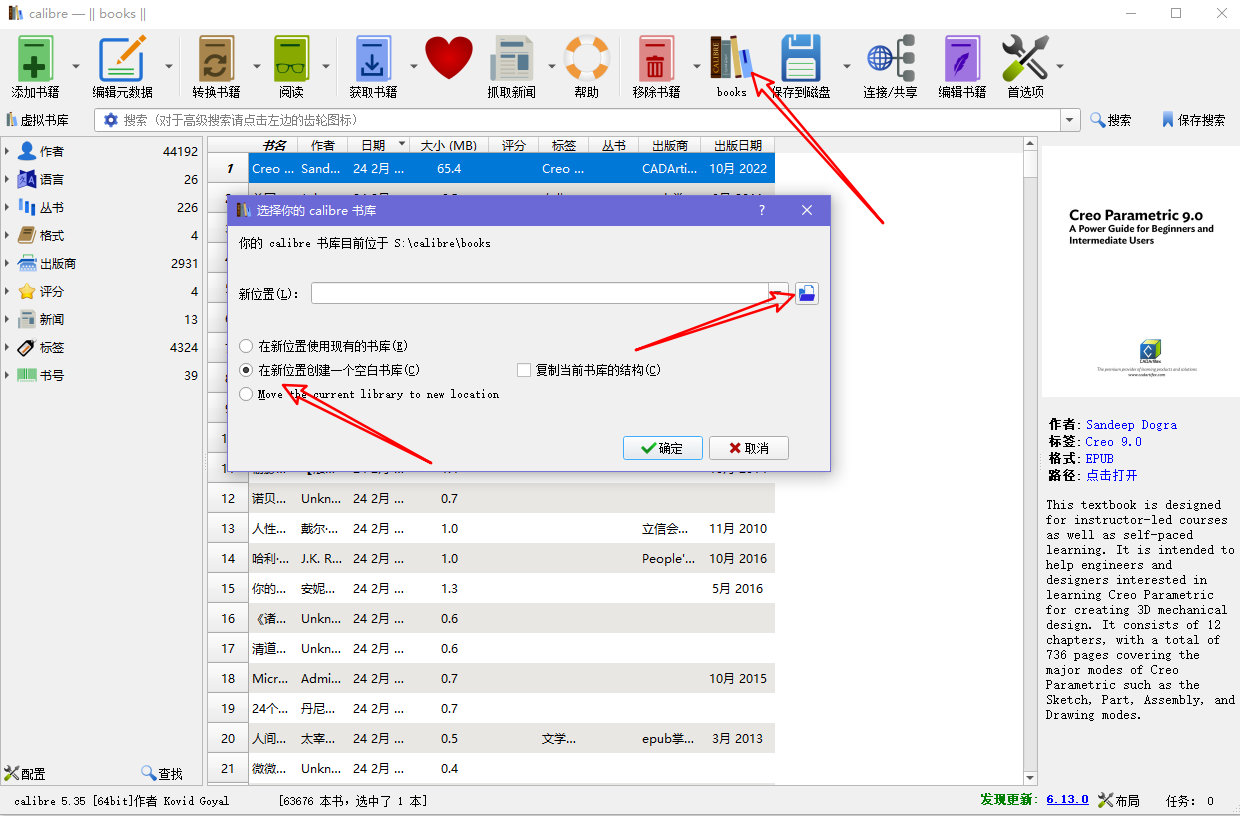This screenshot has width=1240, height=816.
Task: Open the Edit metadata (编辑元数据) tool
Action: [x=122, y=59]
